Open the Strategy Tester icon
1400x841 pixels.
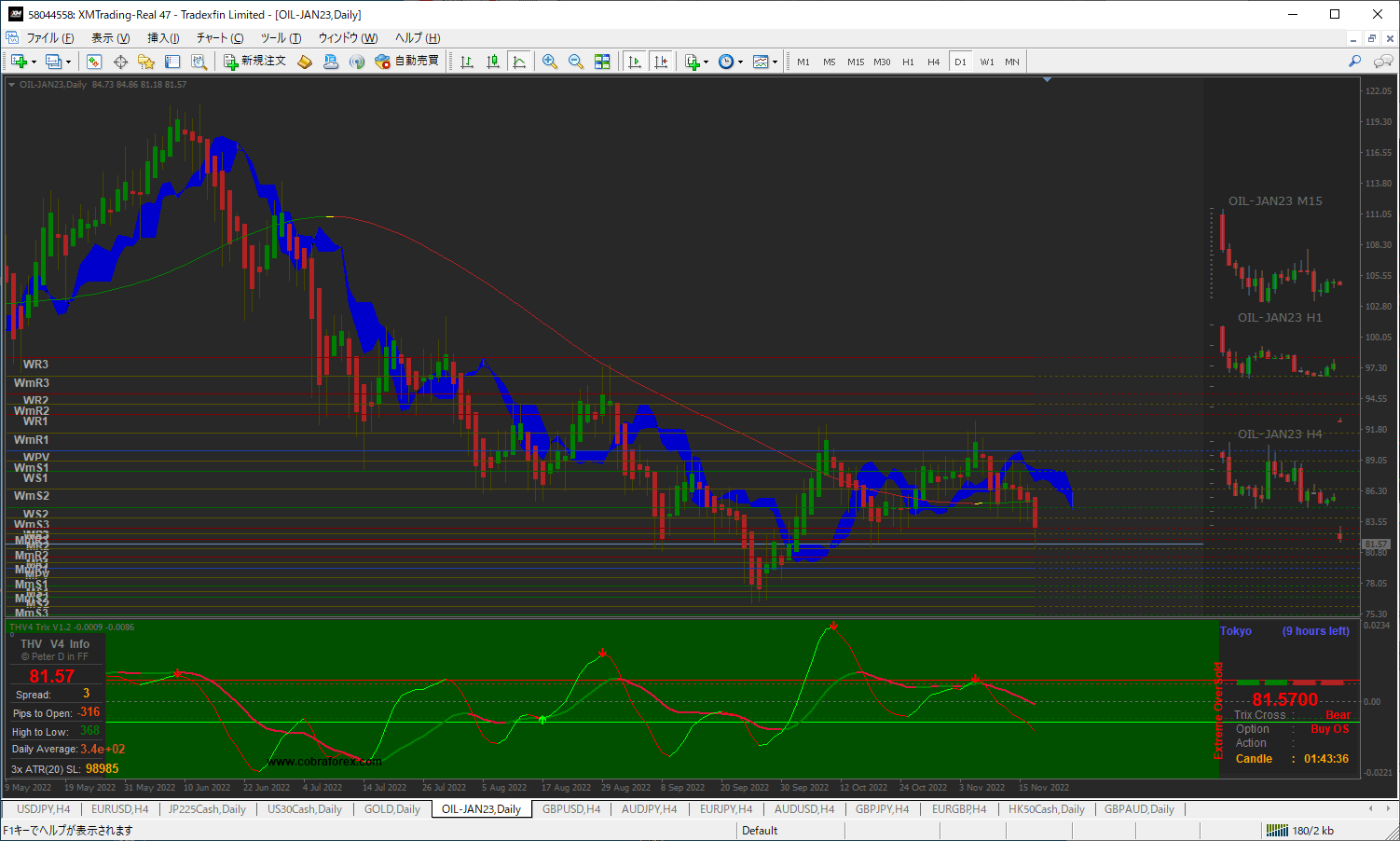point(199,62)
